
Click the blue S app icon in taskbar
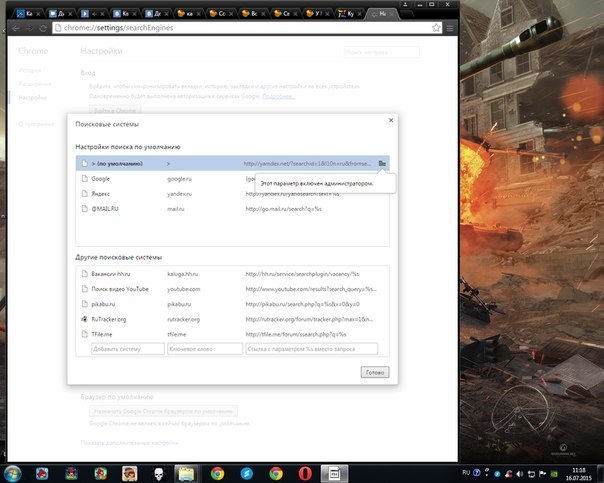click(x=247, y=474)
